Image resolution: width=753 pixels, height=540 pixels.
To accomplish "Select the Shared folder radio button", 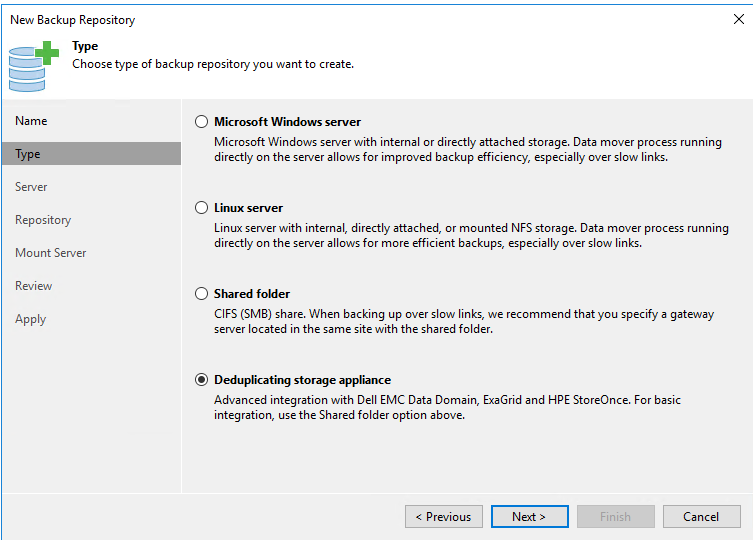I will (x=202, y=294).
